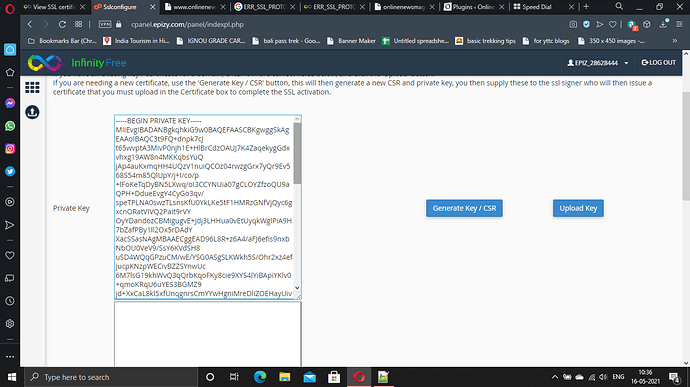The width and height of the screenshot is (690, 387).
Task: Click the cPanel upload circle icon
Action: (32, 112)
